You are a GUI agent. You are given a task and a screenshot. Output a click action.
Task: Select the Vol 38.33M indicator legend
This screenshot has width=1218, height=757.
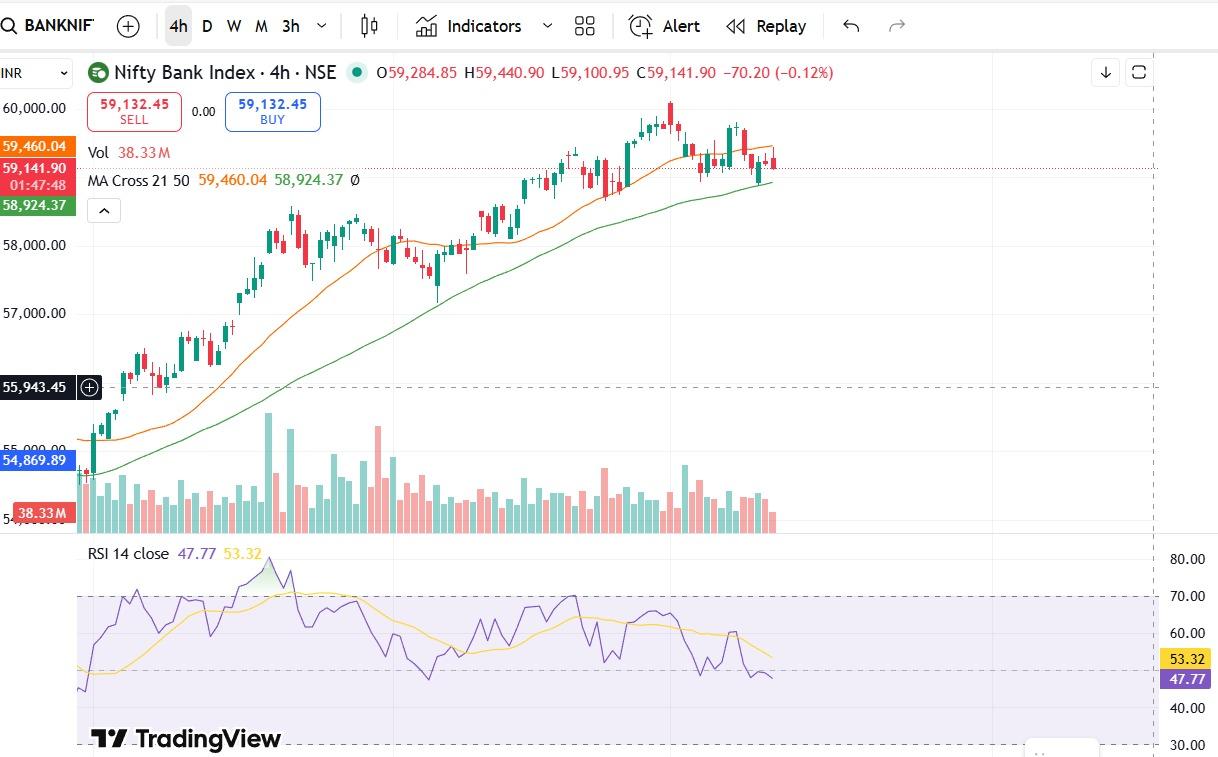pos(129,153)
